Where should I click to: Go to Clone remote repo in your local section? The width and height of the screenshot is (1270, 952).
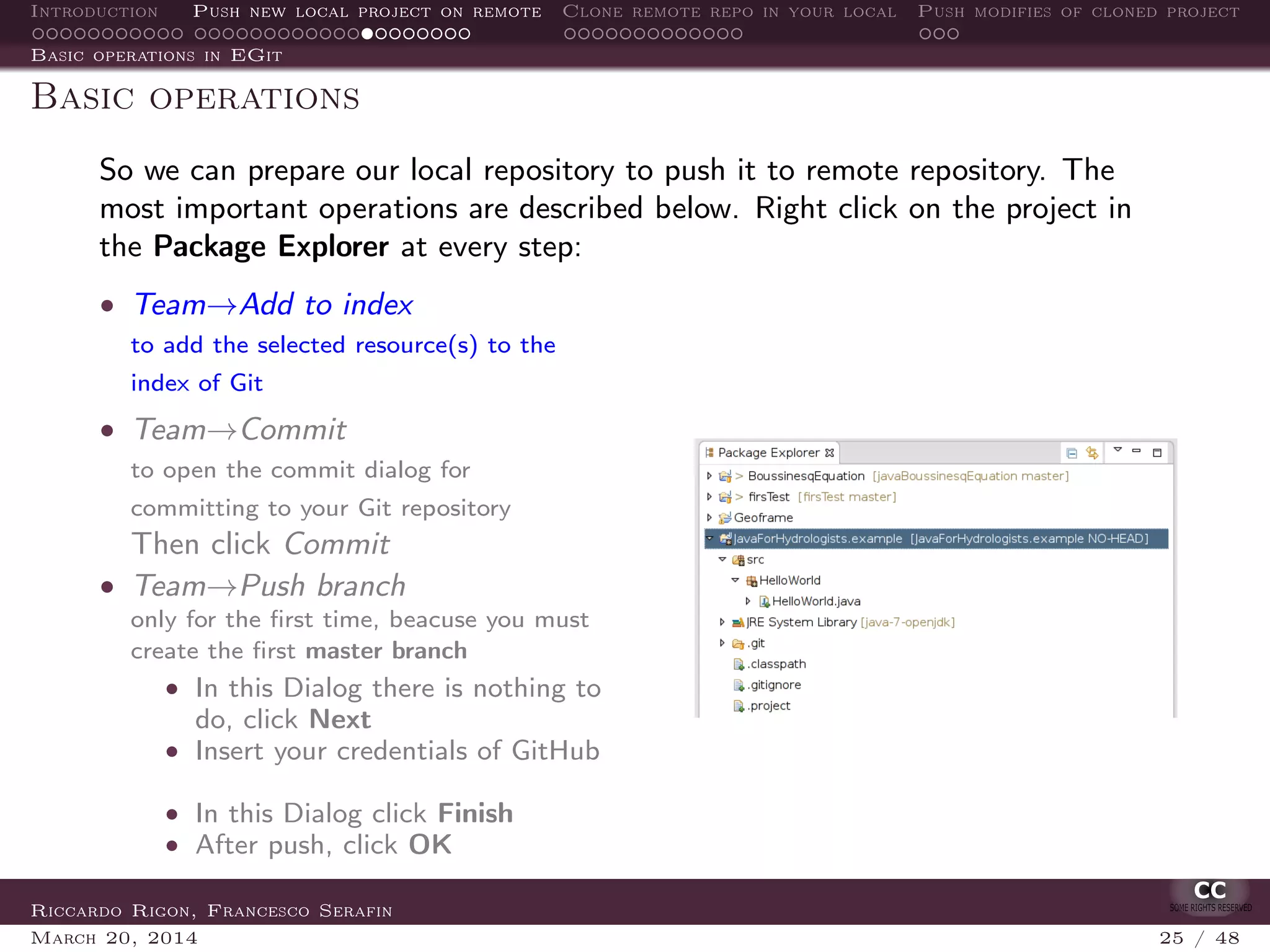pos(729,12)
